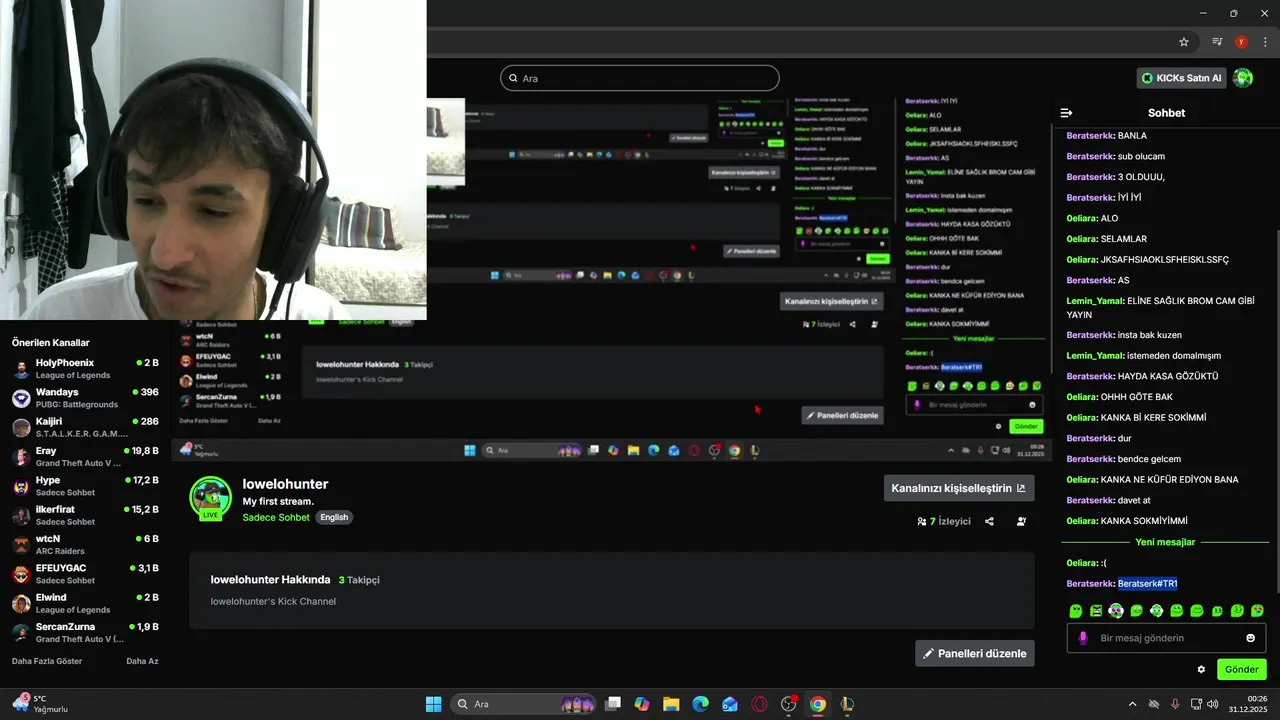Viewport: 1280px width, 720px height.
Task: Show hidden system tray icons
Action: (1133, 704)
